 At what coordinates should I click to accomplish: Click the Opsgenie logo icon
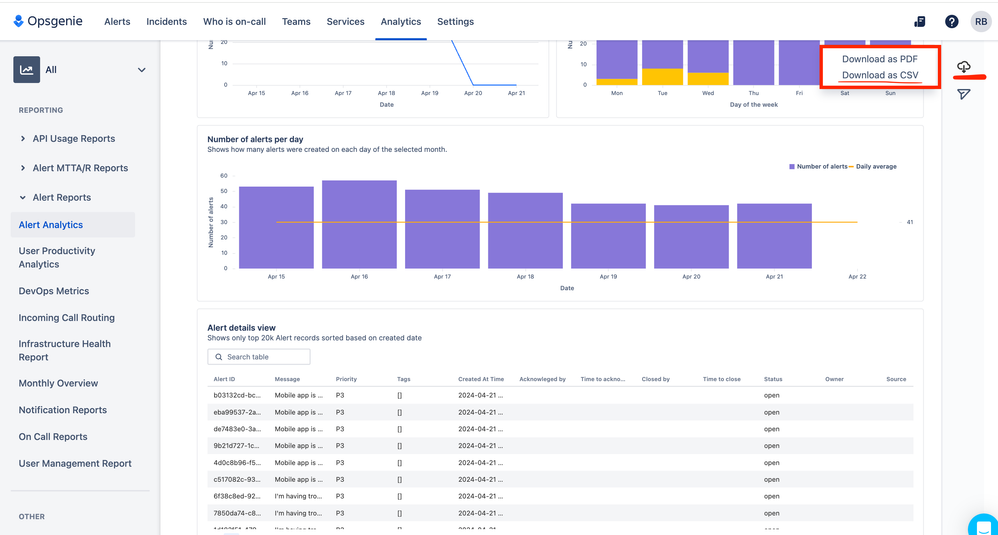click(x=19, y=21)
